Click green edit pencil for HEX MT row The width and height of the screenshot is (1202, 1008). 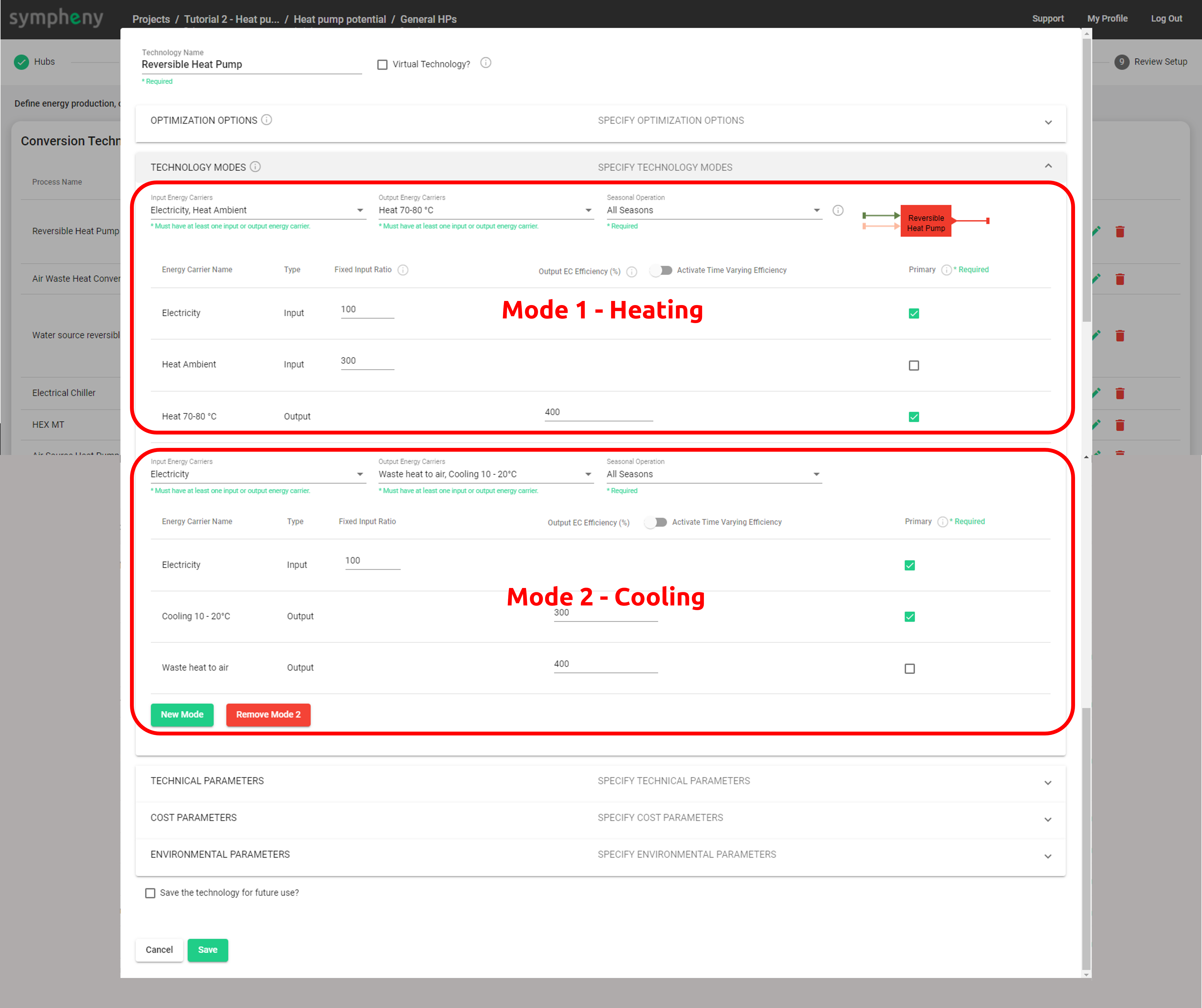click(x=1096, y=425)
